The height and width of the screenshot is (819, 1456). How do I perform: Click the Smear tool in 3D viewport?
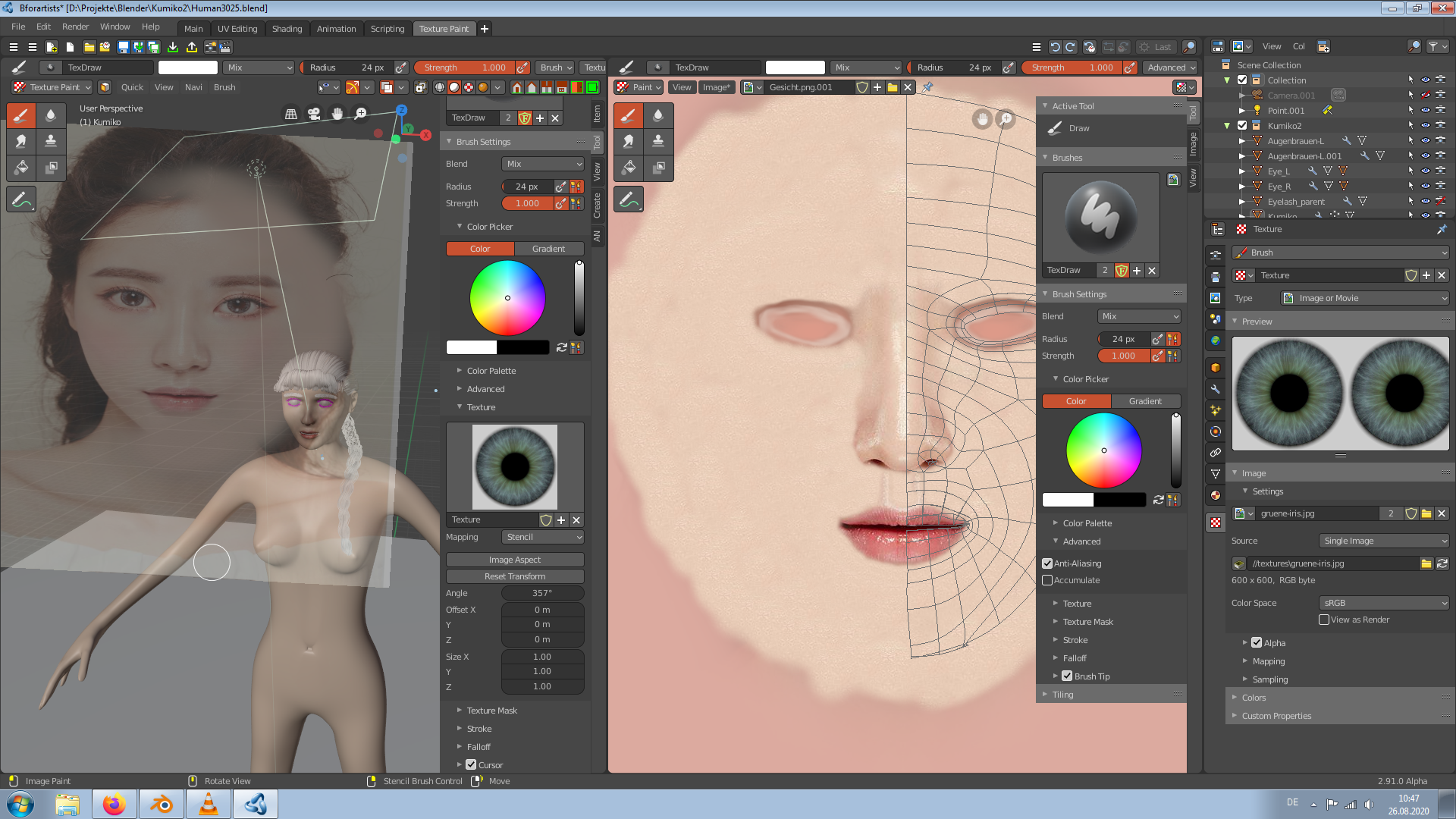pos(21,141)
